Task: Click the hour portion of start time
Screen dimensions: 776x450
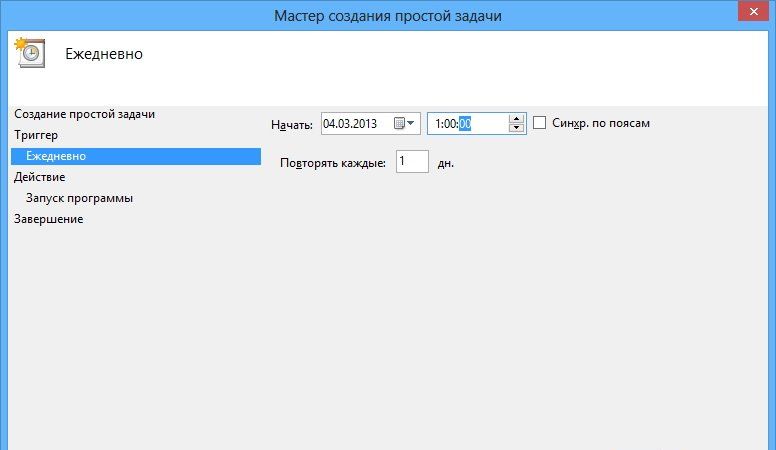Action: [438, 124]
